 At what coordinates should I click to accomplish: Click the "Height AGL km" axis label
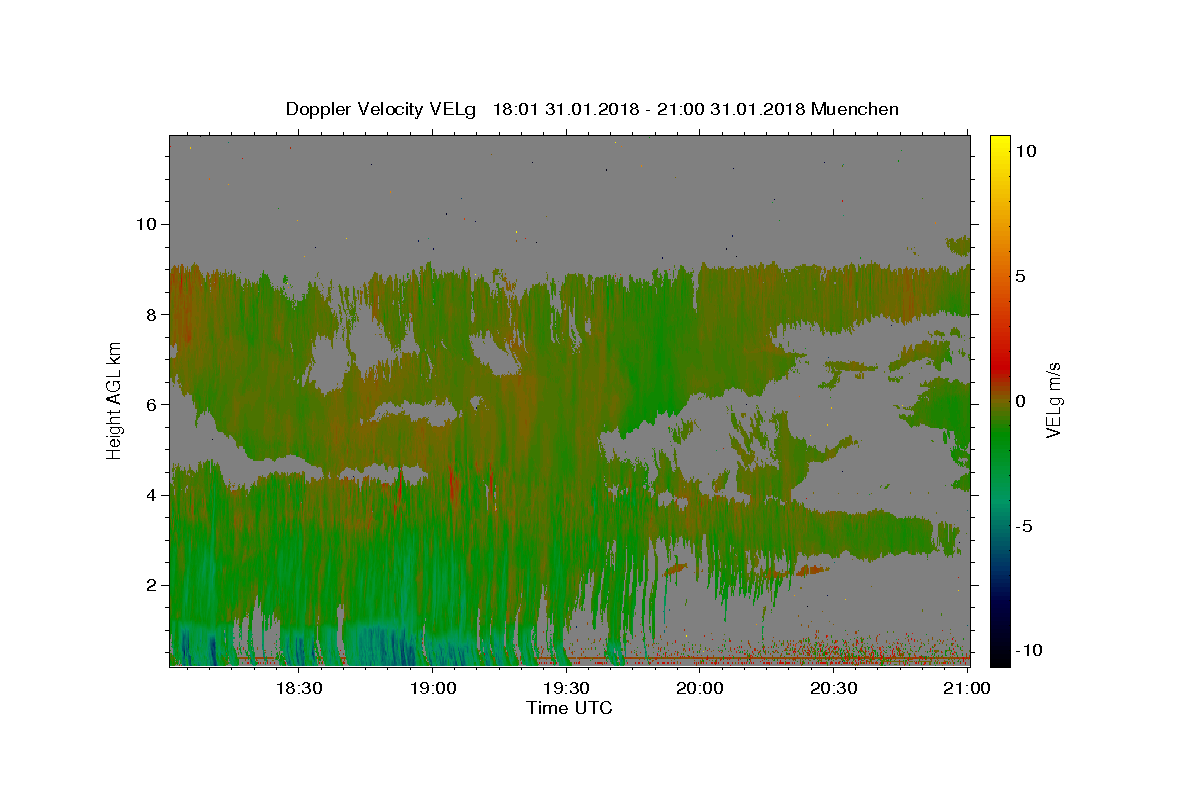[115, 400]
